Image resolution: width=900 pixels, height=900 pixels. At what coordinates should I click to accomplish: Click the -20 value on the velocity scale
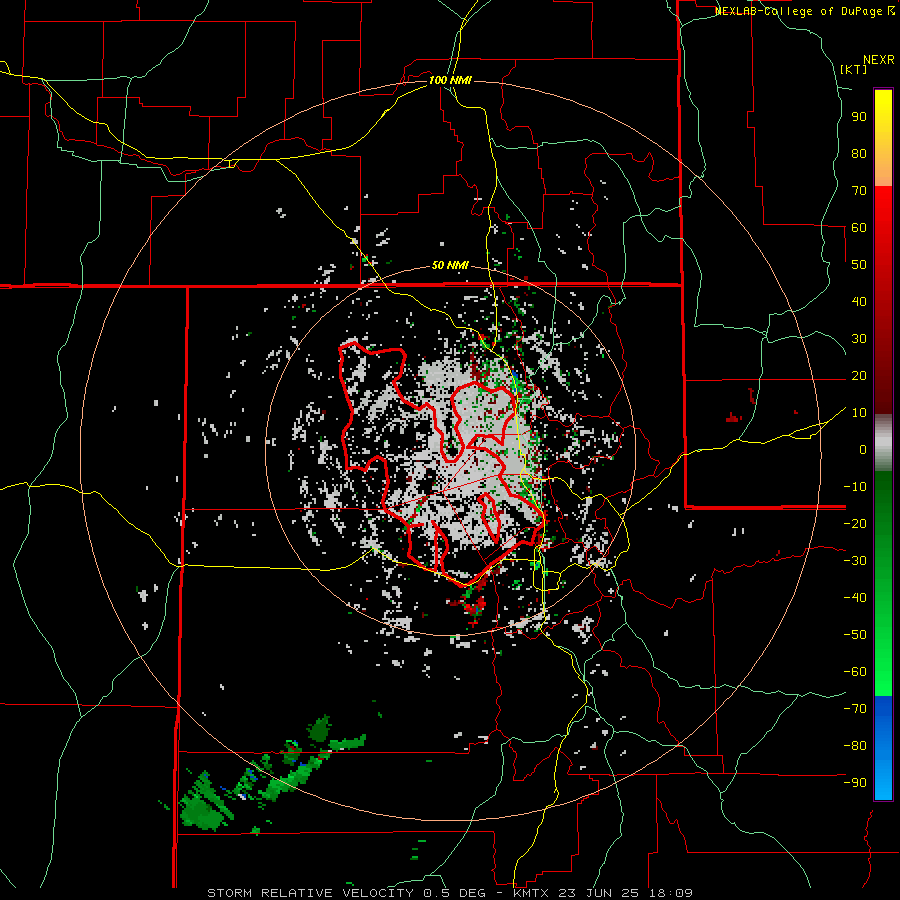tap(855, 523)
